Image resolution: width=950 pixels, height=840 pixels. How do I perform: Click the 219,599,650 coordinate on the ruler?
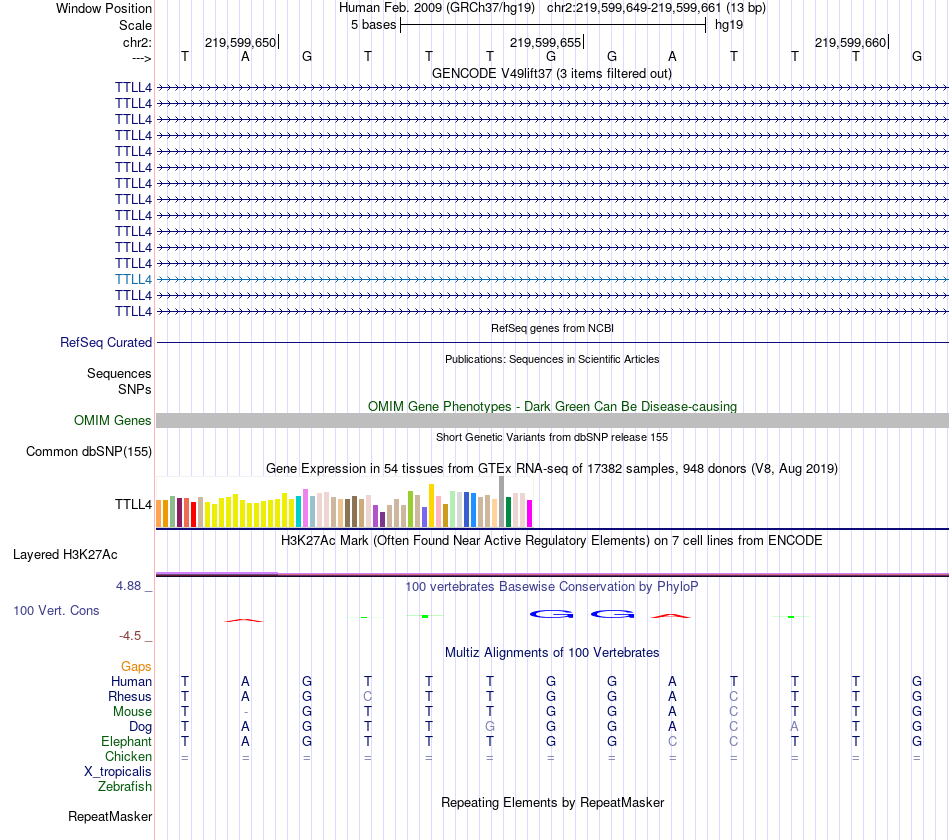pyautogui.click(x=241, y=42)
